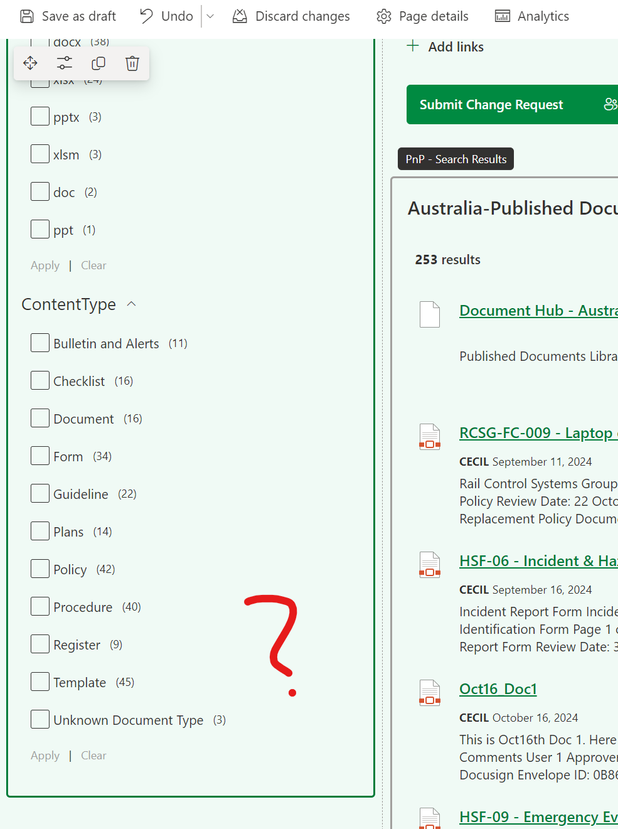Open the Page details command
618x829 pixels.
pyautogui.click(x=422, y=16)
